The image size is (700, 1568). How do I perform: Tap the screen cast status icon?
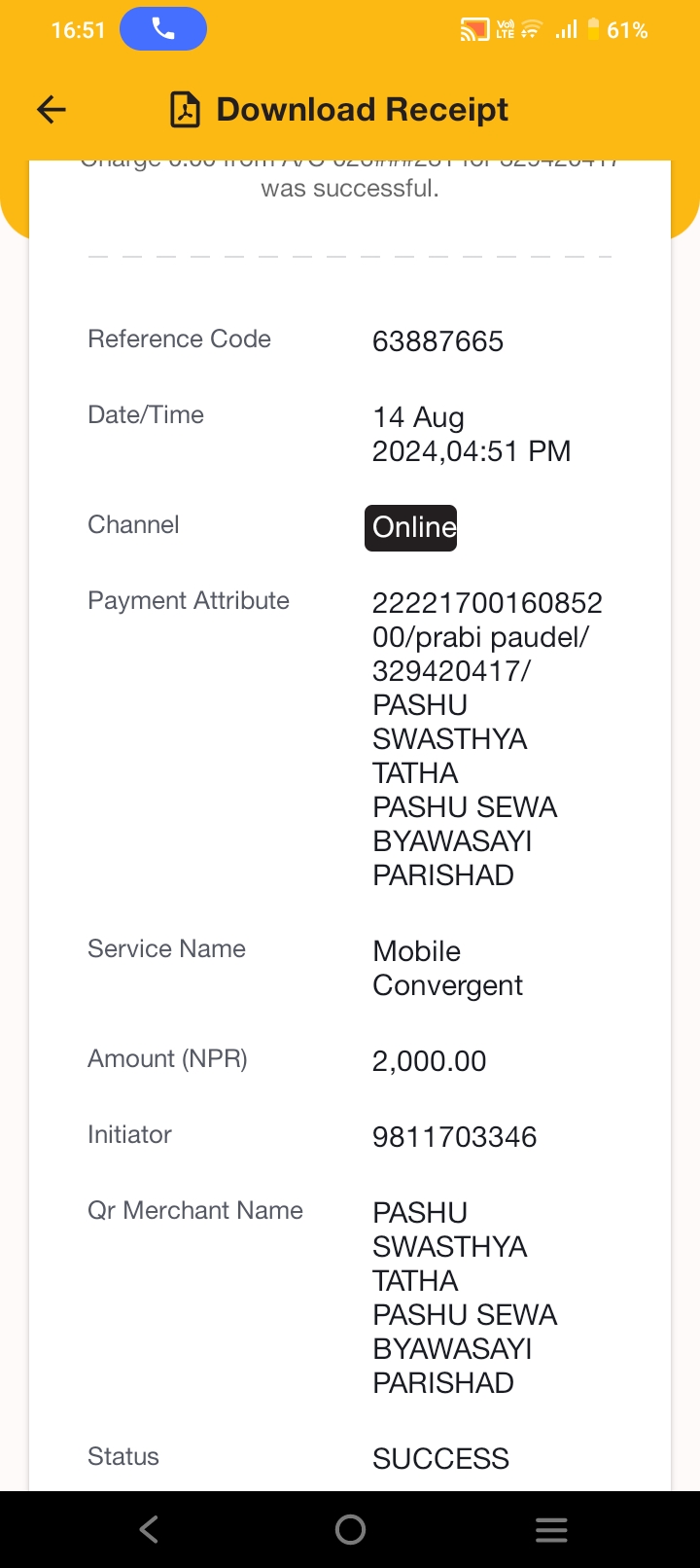coord(473,30)
